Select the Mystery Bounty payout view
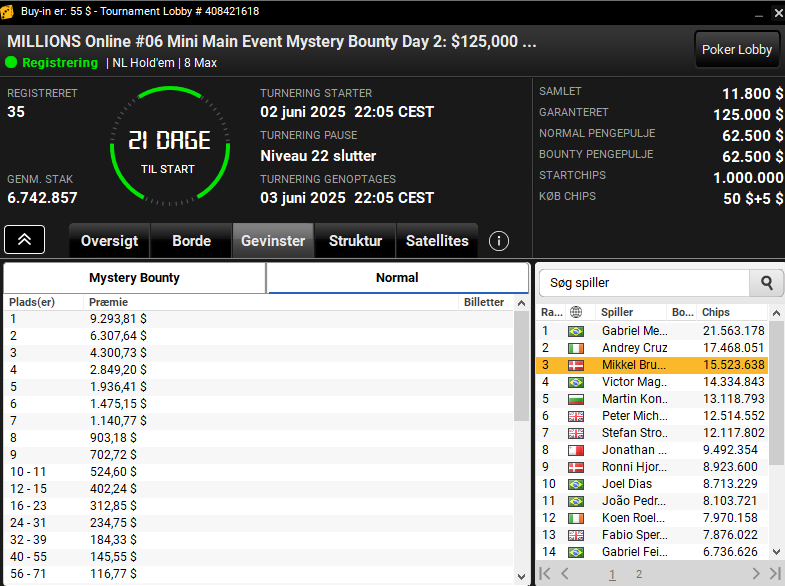This screenshot has width=785, height=586. point(134,278)
